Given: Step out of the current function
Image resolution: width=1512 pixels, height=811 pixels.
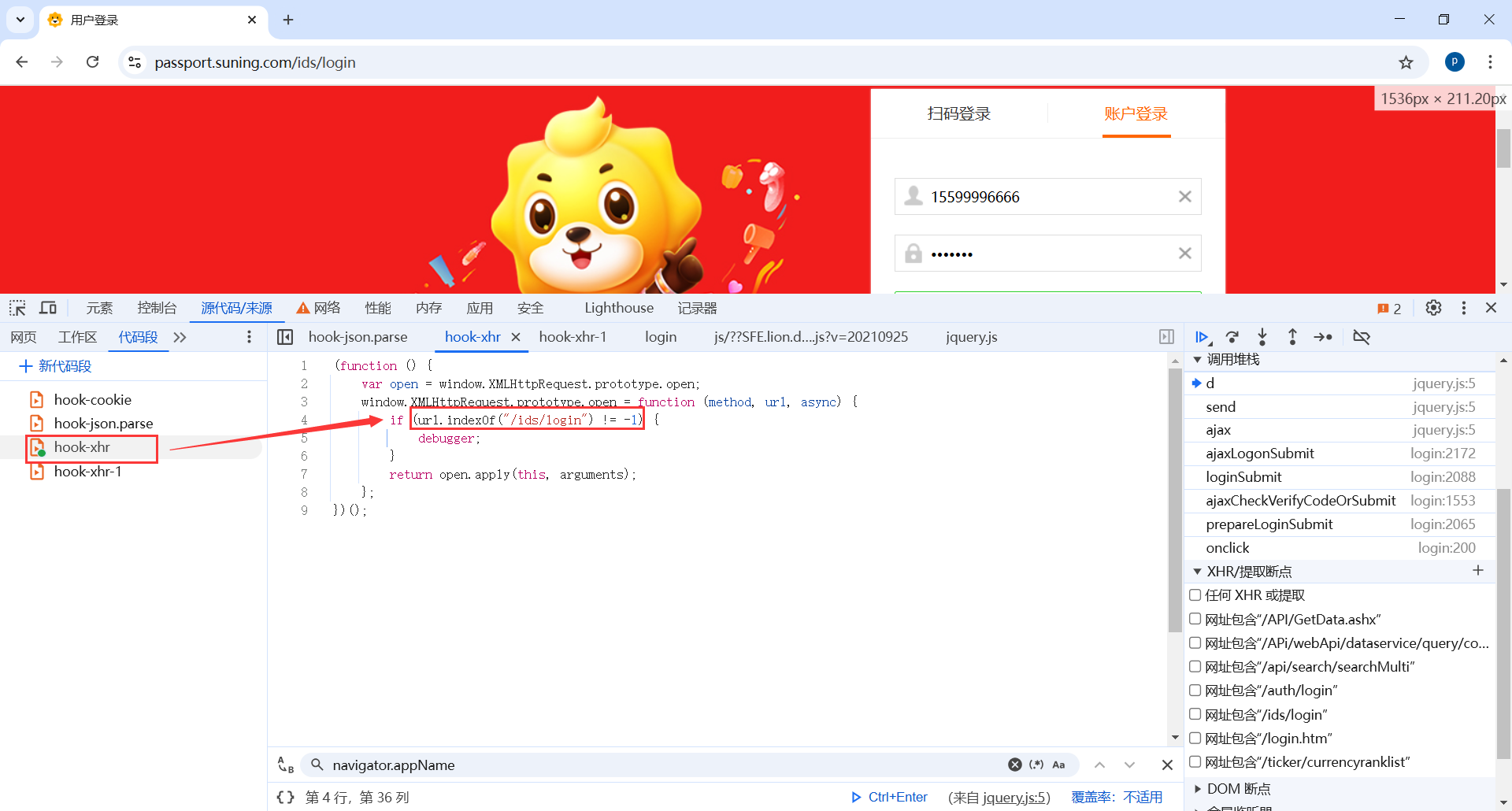Looking at the screenshot, I should [x=1292, y=337].
